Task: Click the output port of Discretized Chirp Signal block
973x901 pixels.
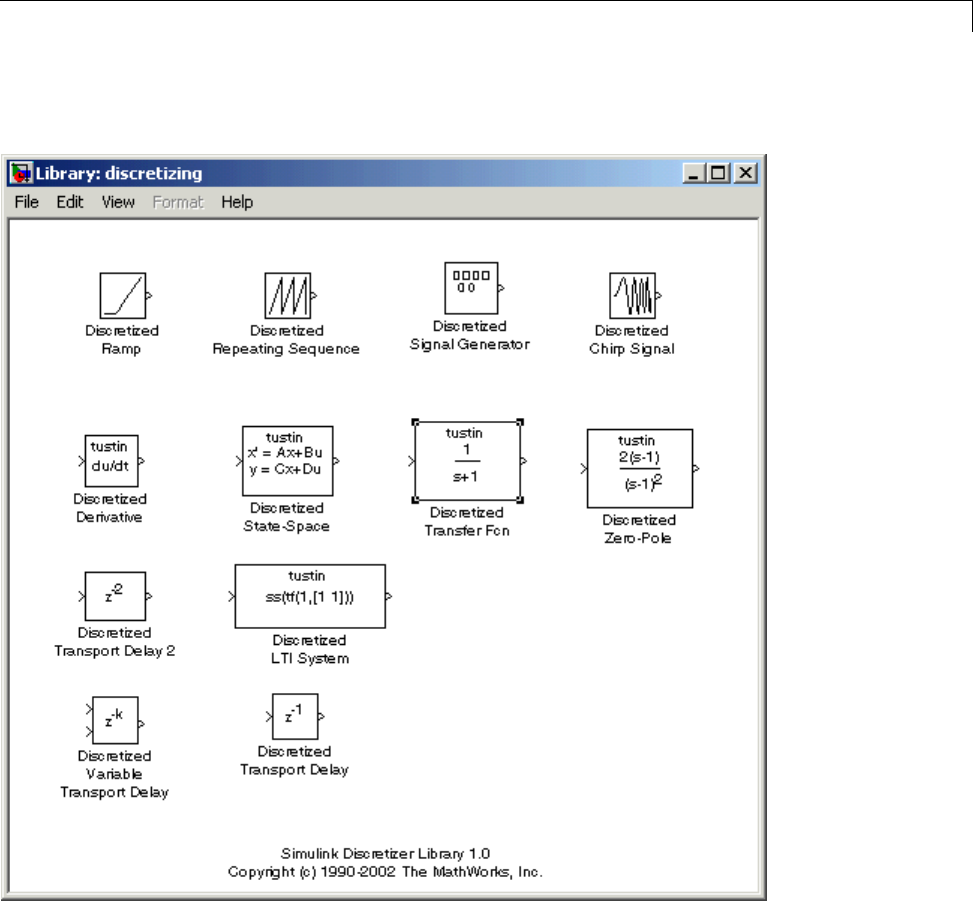Action: click(658, 296)
